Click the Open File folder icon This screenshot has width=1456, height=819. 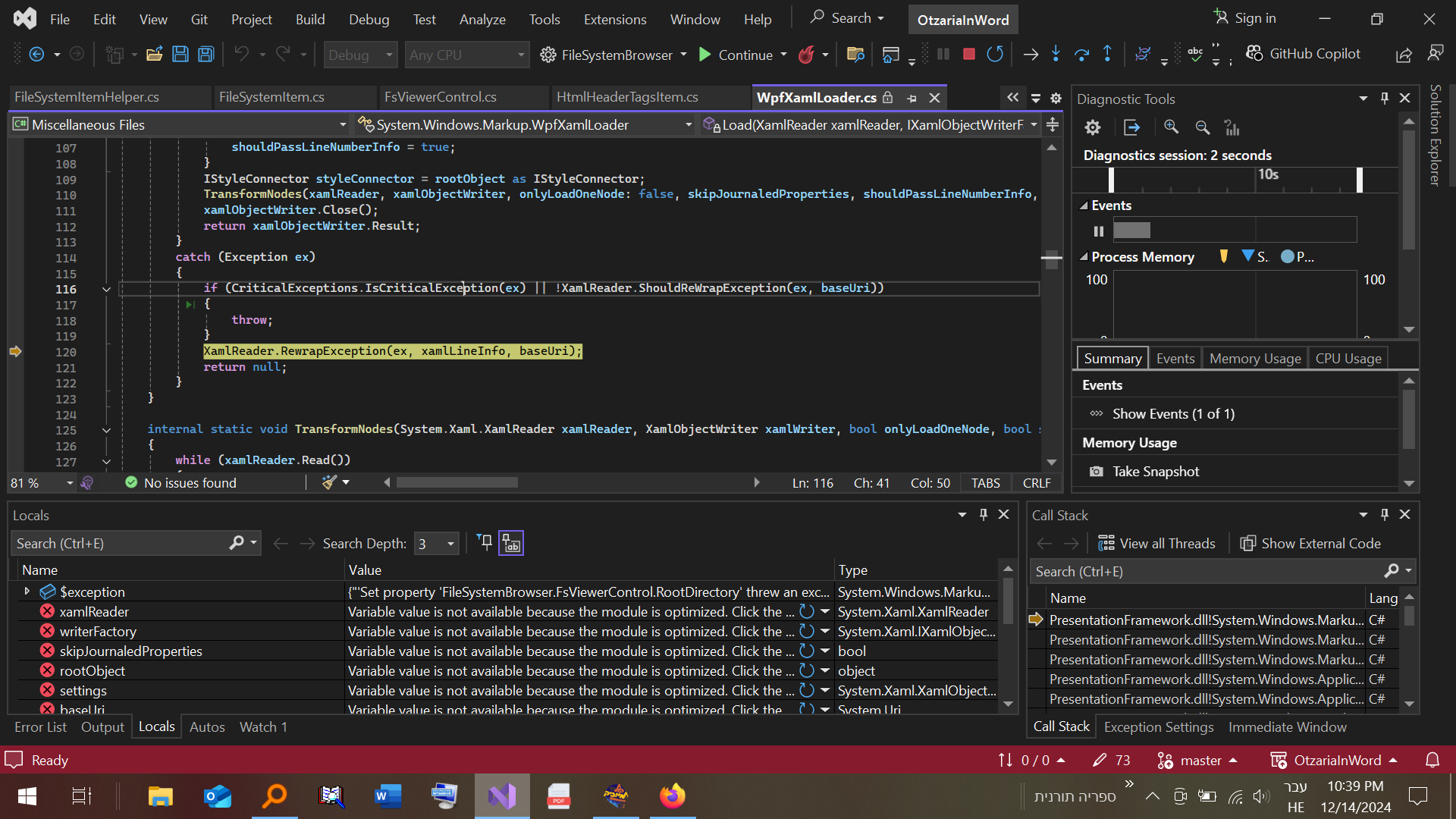point(155,54)
